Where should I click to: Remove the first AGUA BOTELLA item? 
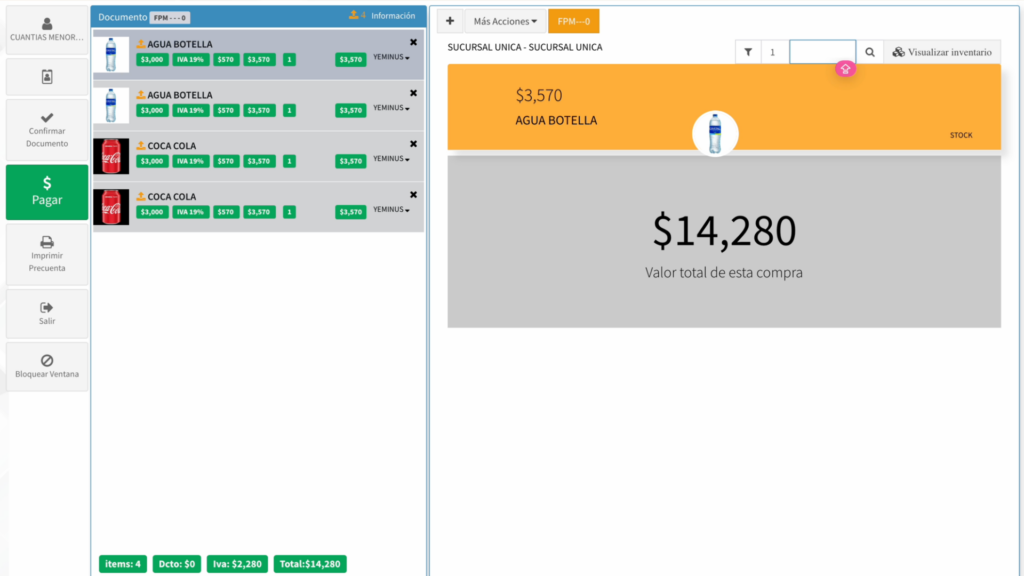413,42
